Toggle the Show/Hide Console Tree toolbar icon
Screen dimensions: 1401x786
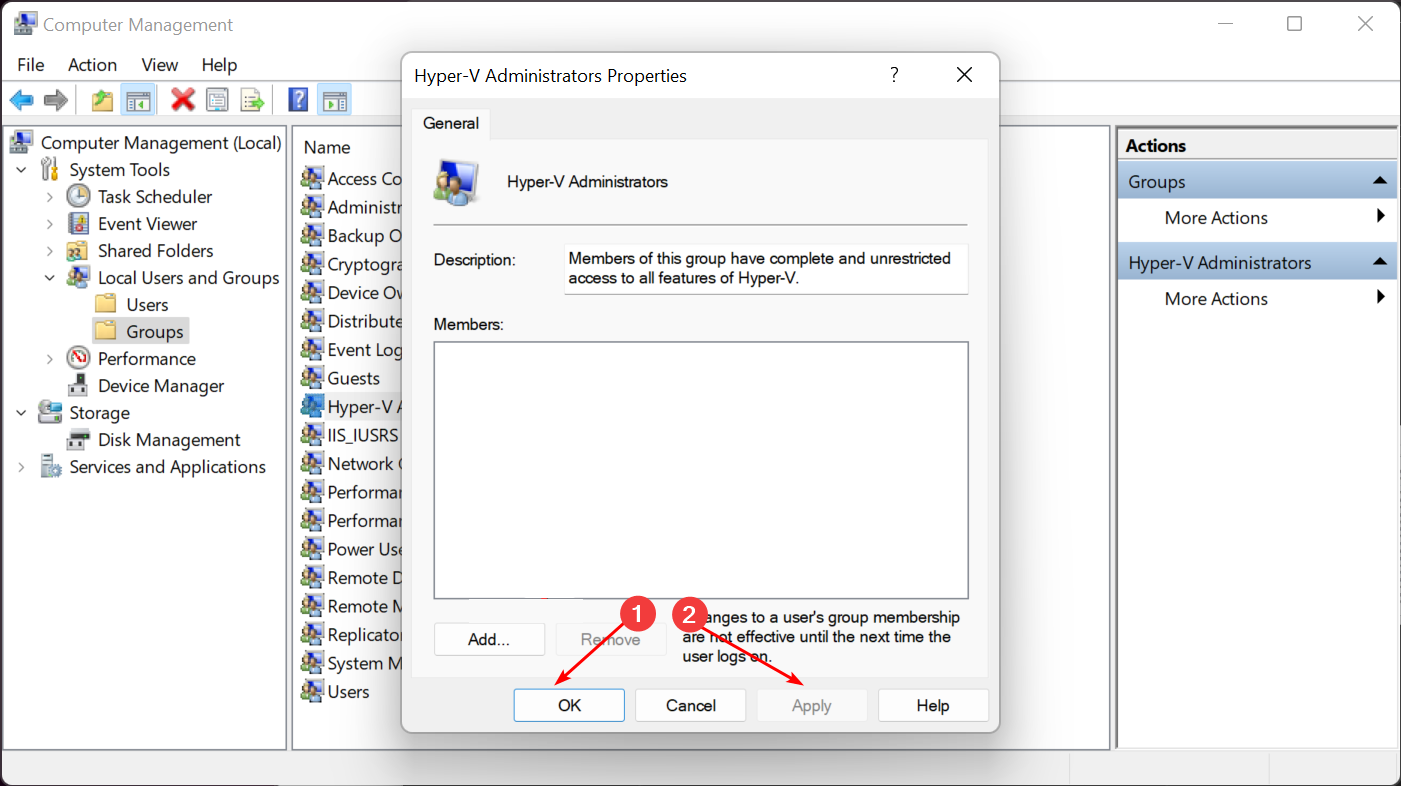pos(137,100)
